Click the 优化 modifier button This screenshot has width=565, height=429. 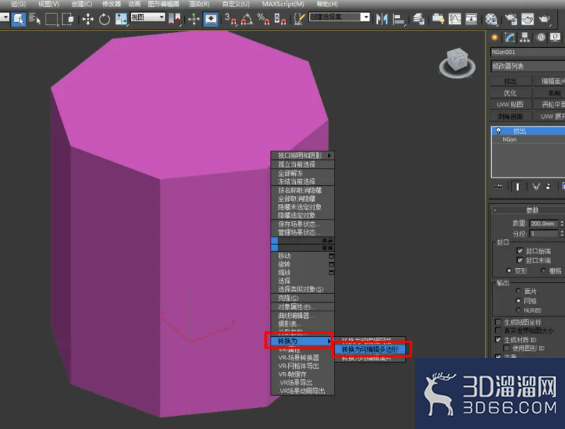511,93
